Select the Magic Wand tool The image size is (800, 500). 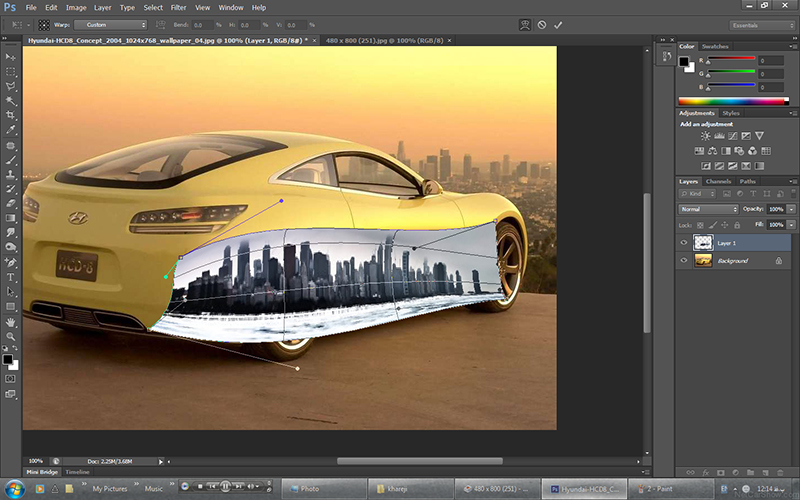coord(10,101)
